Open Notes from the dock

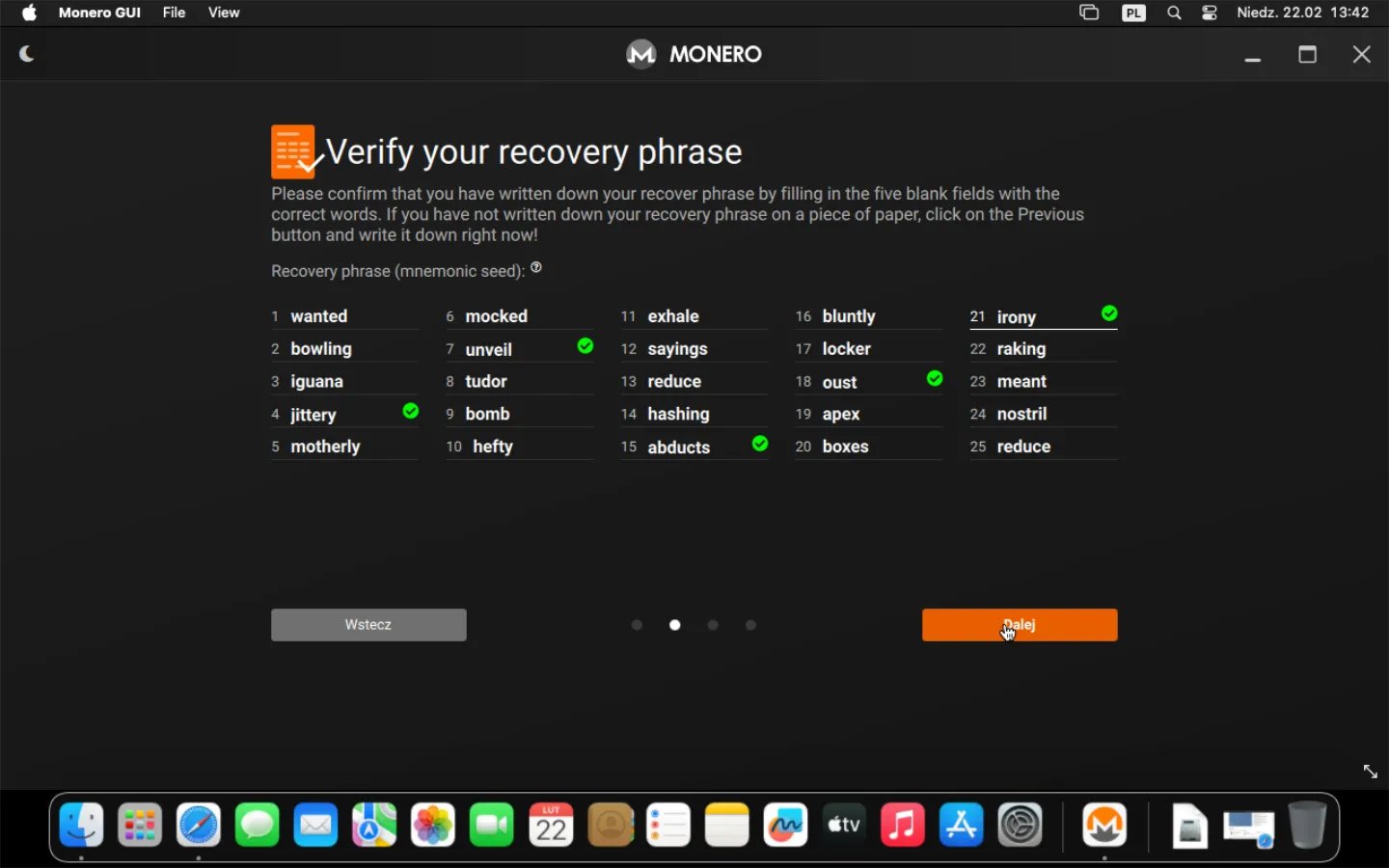pyautogui.click(x=727, y=826)
